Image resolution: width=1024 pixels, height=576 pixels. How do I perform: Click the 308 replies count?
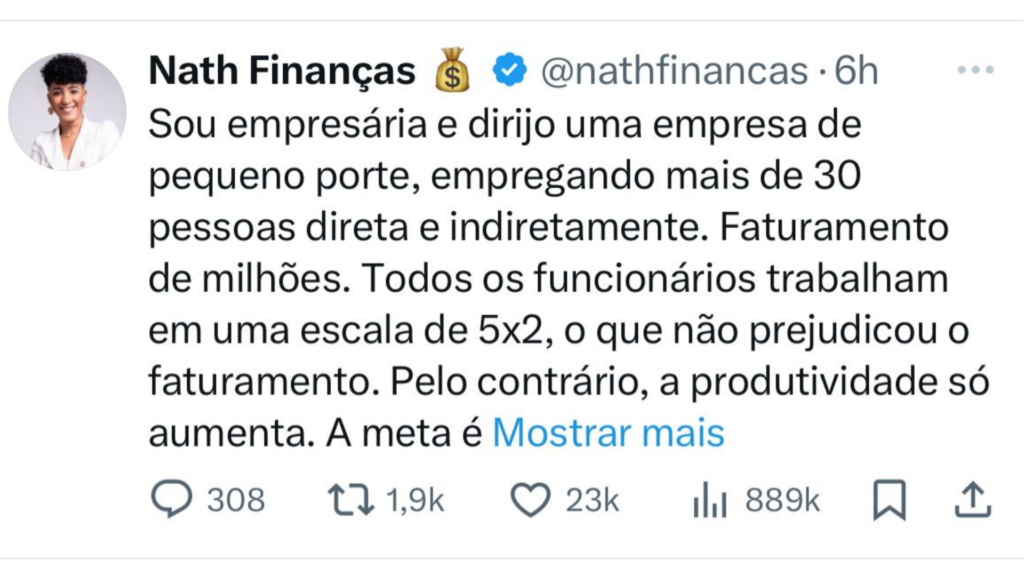(236, 500)
